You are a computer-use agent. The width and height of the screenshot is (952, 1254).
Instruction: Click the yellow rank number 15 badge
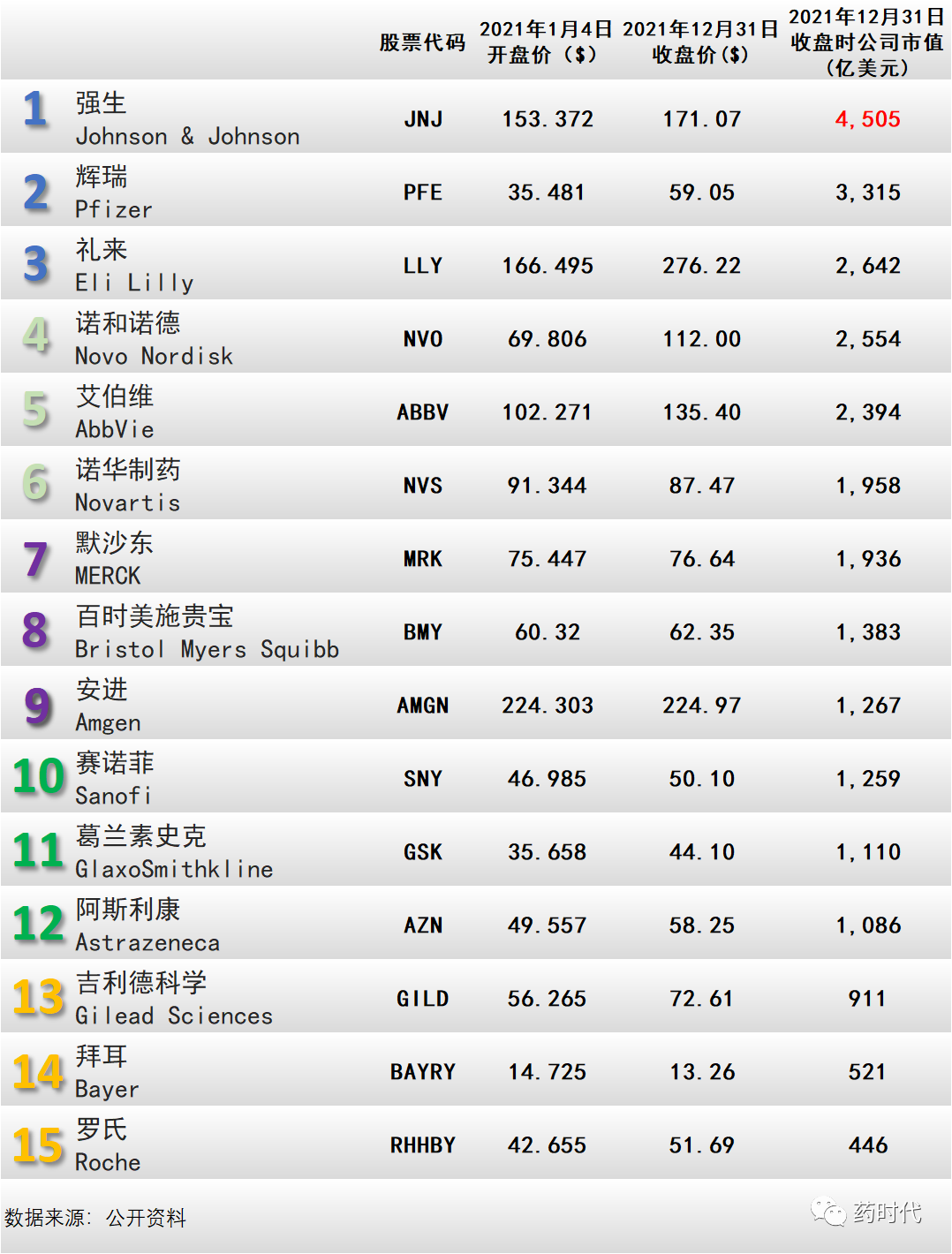point(39,1144)
